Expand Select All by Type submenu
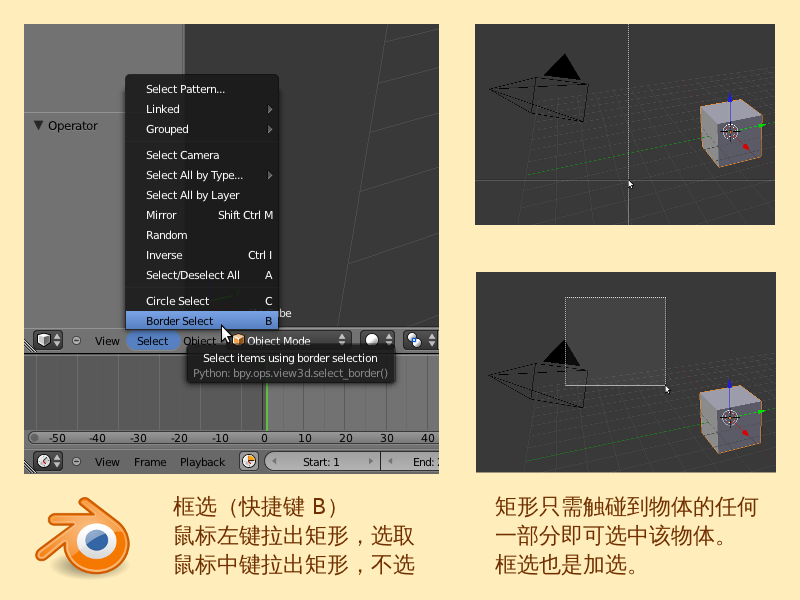Viewport: 800px width, 600px height. pyautogui.click(x=202, y=175)
